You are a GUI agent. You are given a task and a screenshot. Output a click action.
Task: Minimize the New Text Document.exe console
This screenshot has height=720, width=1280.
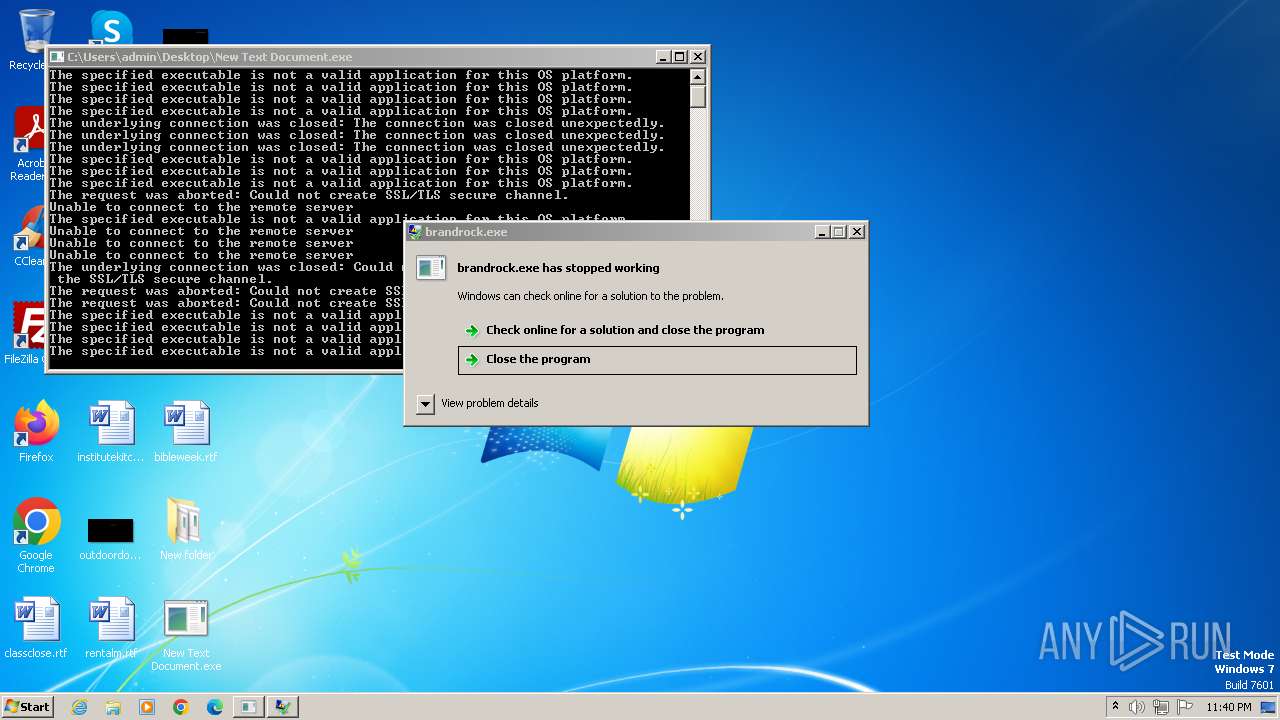[x=664, y=57]
